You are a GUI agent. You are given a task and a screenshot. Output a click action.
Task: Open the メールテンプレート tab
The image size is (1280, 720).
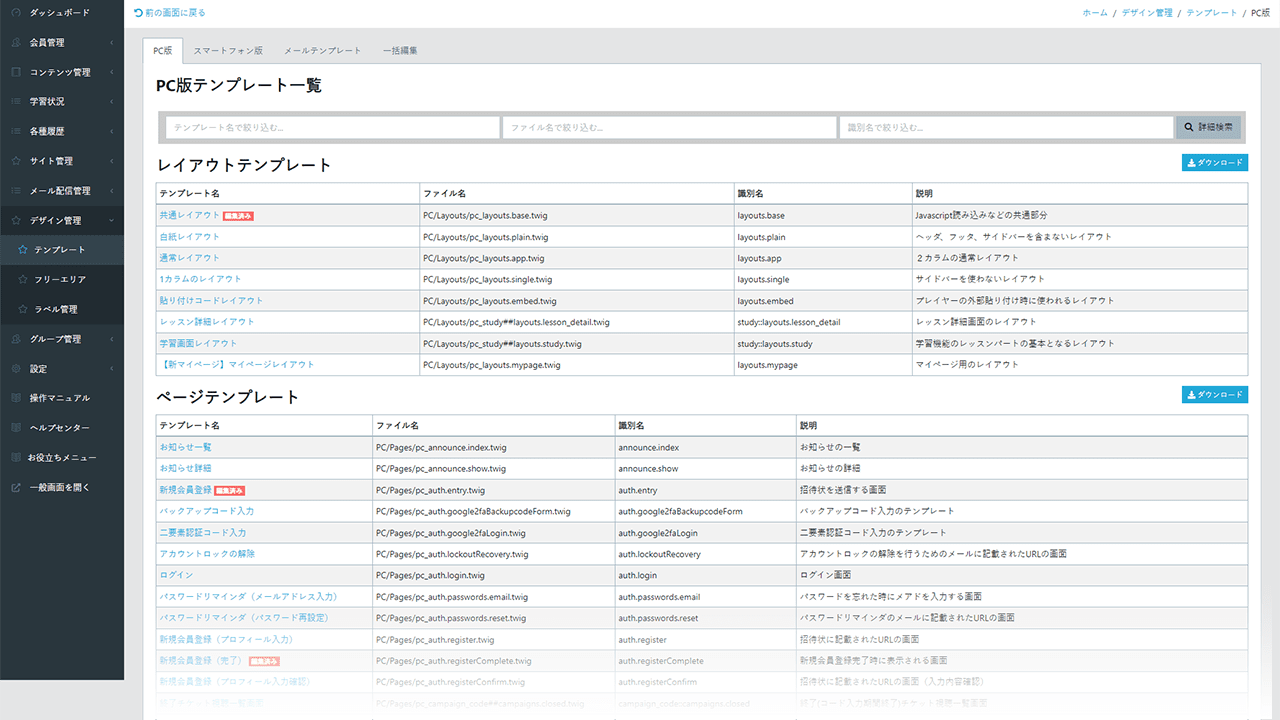(322, 50)
